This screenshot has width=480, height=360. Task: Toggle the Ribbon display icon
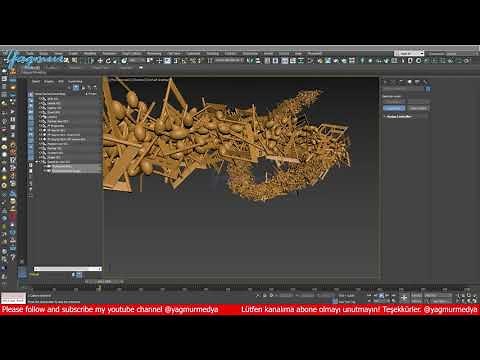[285, 61]
